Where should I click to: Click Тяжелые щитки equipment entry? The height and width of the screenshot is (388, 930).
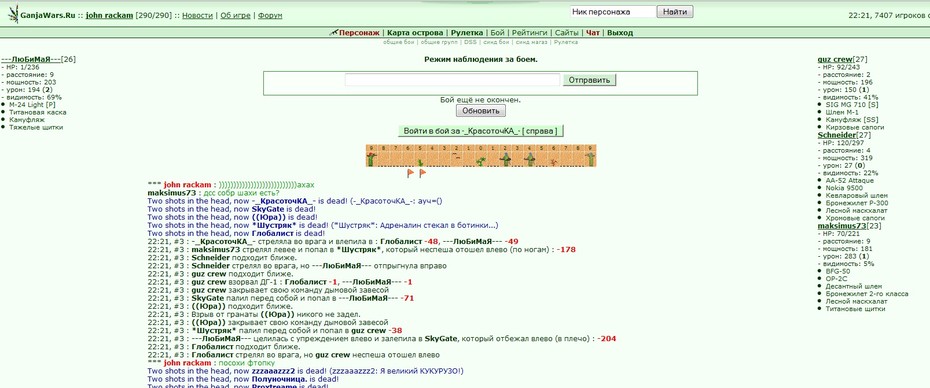coord(36,128)
